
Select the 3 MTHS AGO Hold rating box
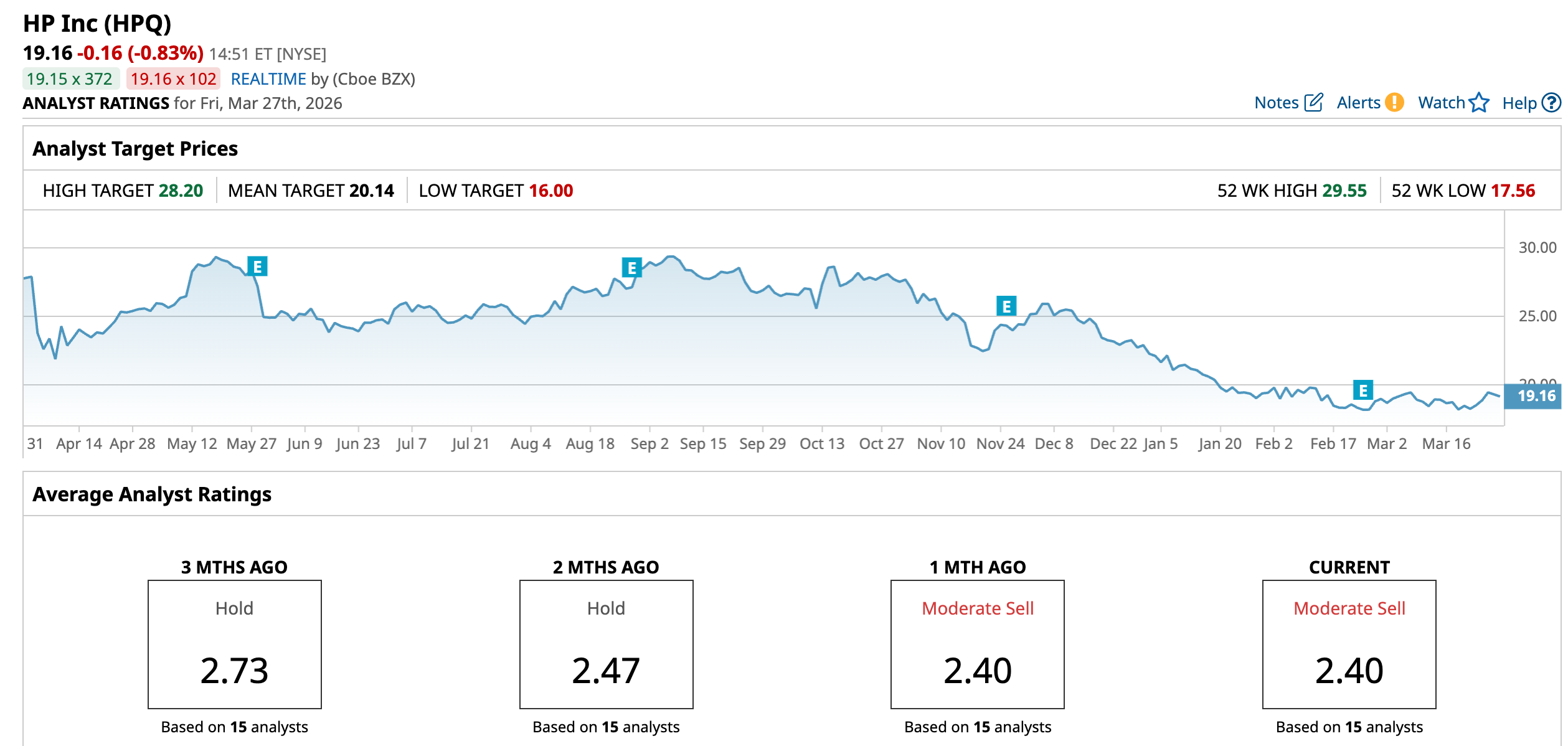[235, 644]
